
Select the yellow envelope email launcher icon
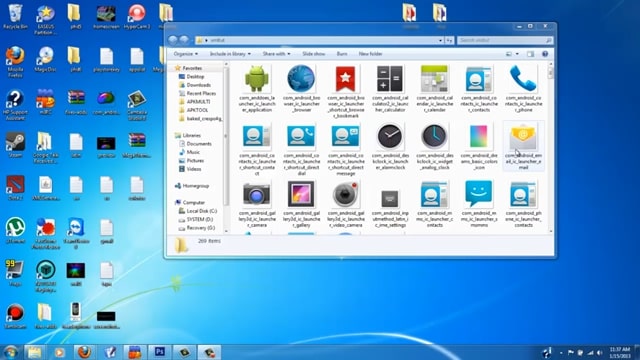coord(523,136)
